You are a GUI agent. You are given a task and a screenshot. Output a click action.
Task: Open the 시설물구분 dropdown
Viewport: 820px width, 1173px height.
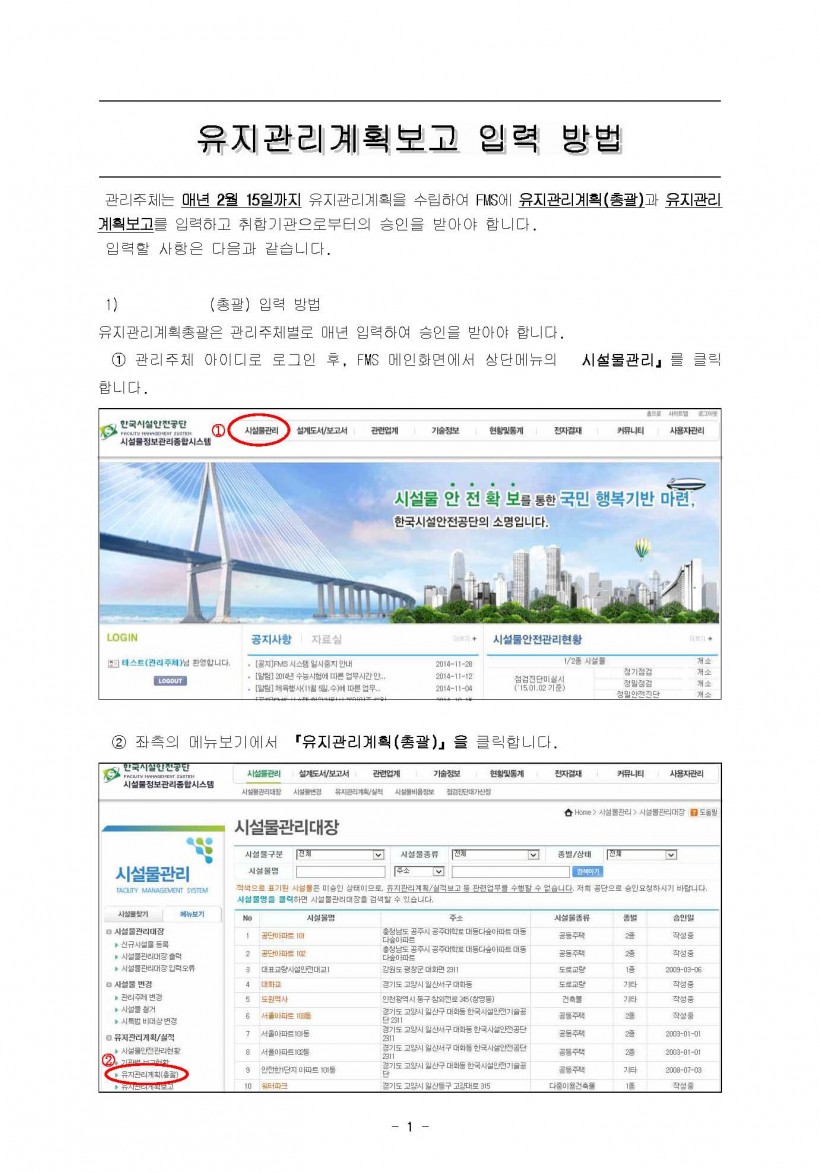(378, 855)
